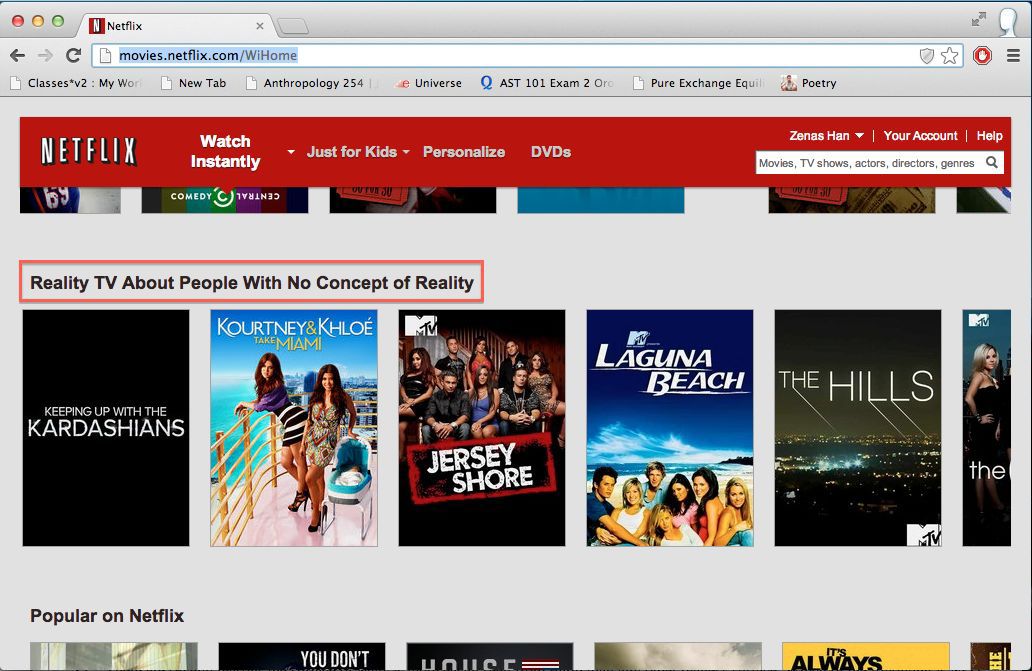Bookmark this page with the star icon

click(x=950, y=56)
